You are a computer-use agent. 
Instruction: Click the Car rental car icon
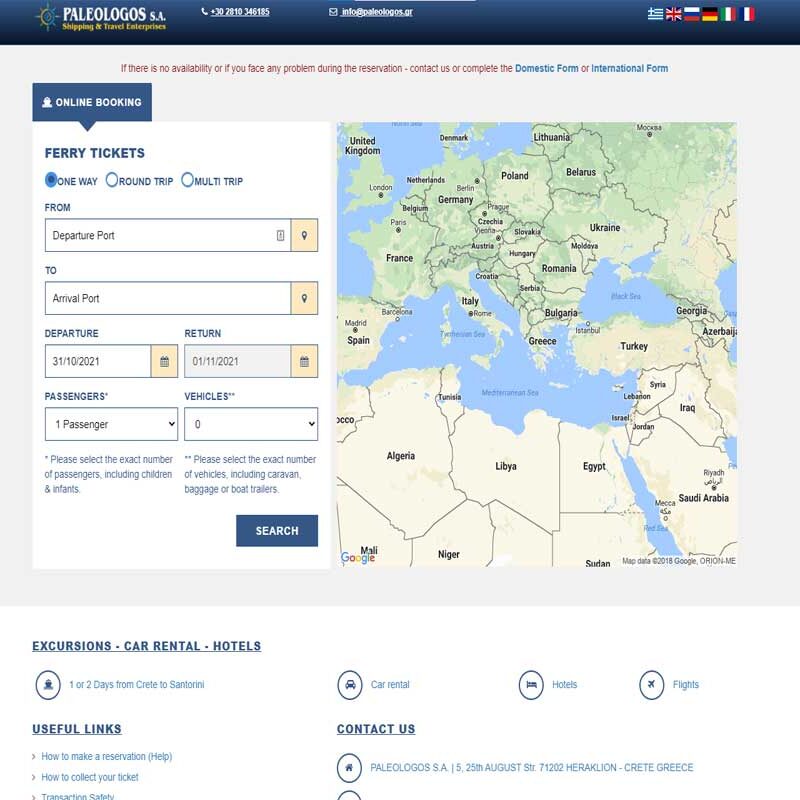pos(350,685)
